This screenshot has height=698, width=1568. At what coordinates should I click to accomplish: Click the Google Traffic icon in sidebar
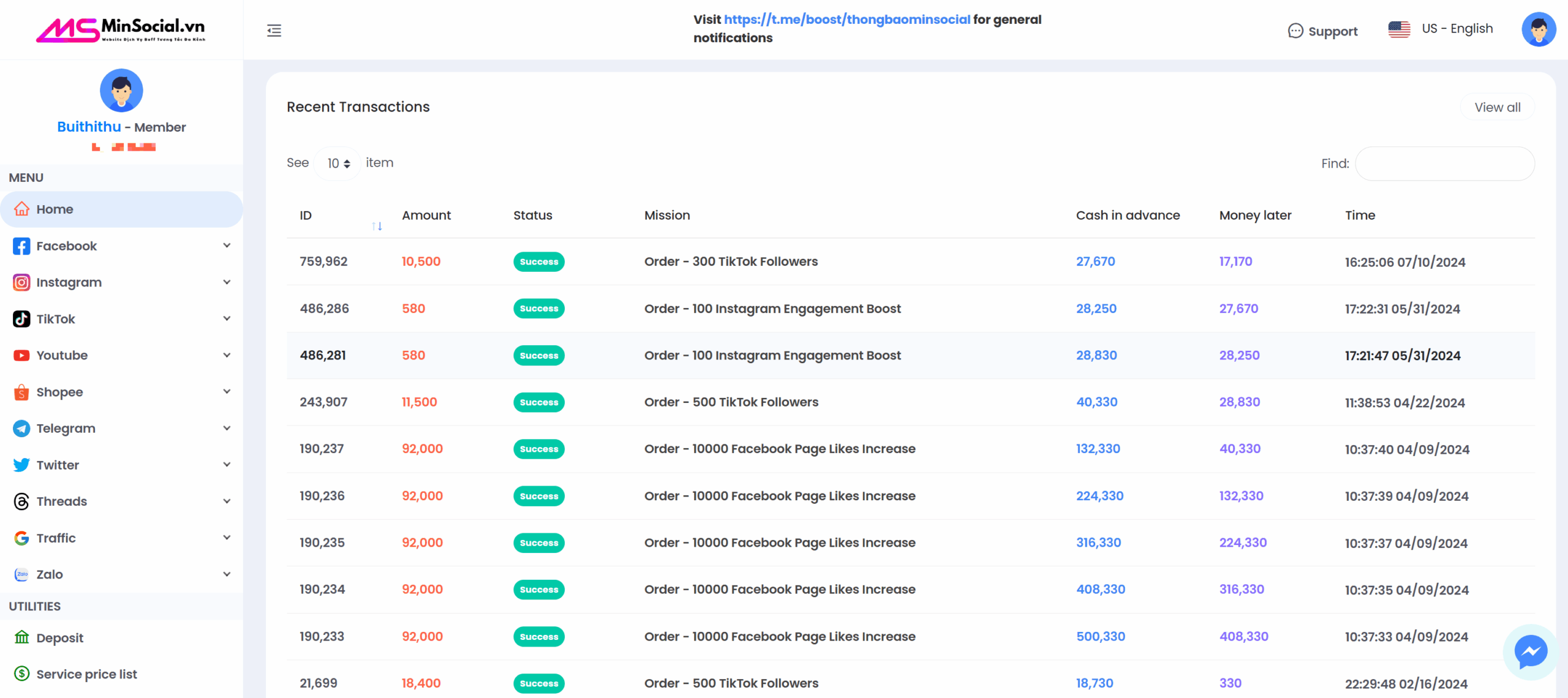click(21, 538)
